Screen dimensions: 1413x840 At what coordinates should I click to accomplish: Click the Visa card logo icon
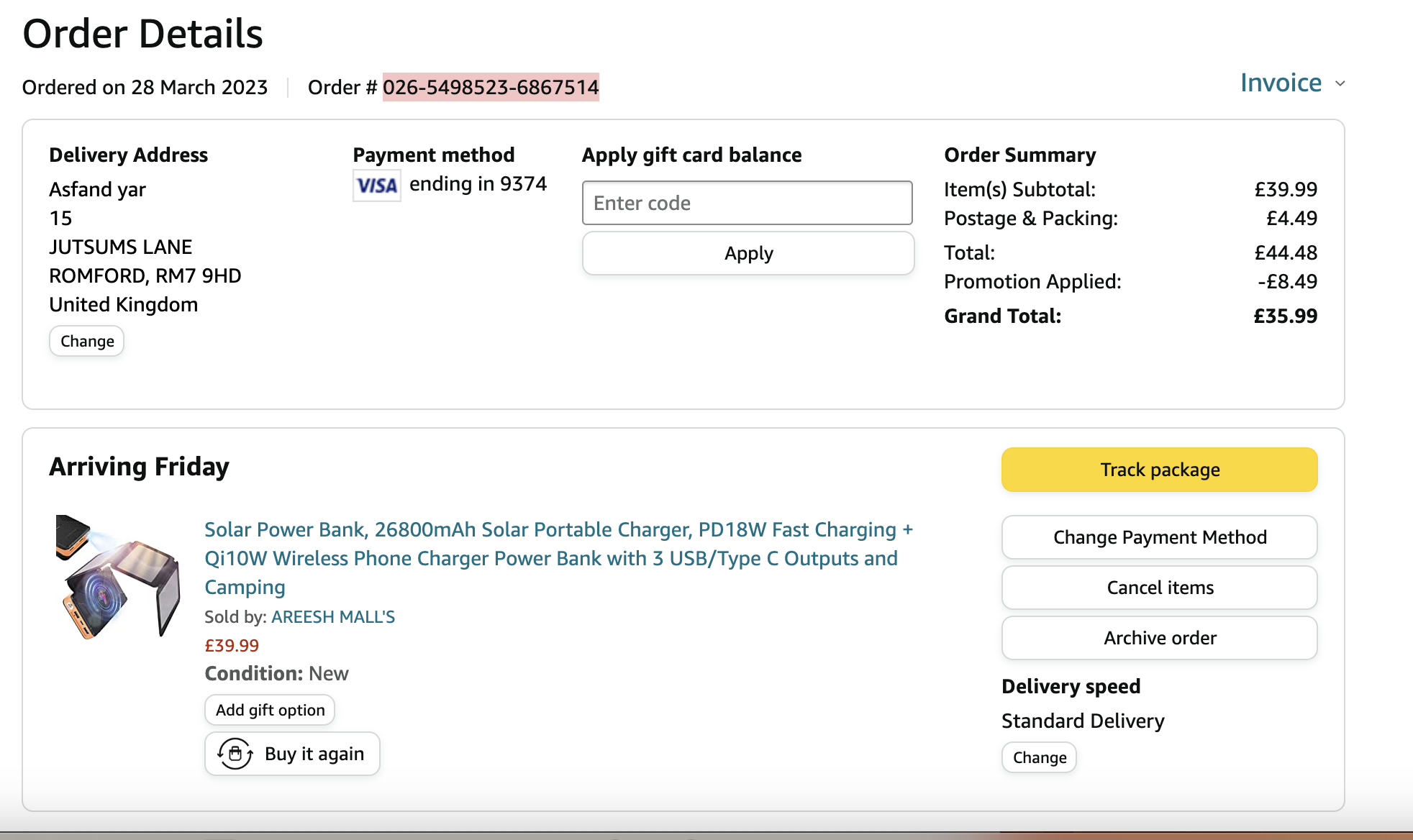tap(376, 186)
